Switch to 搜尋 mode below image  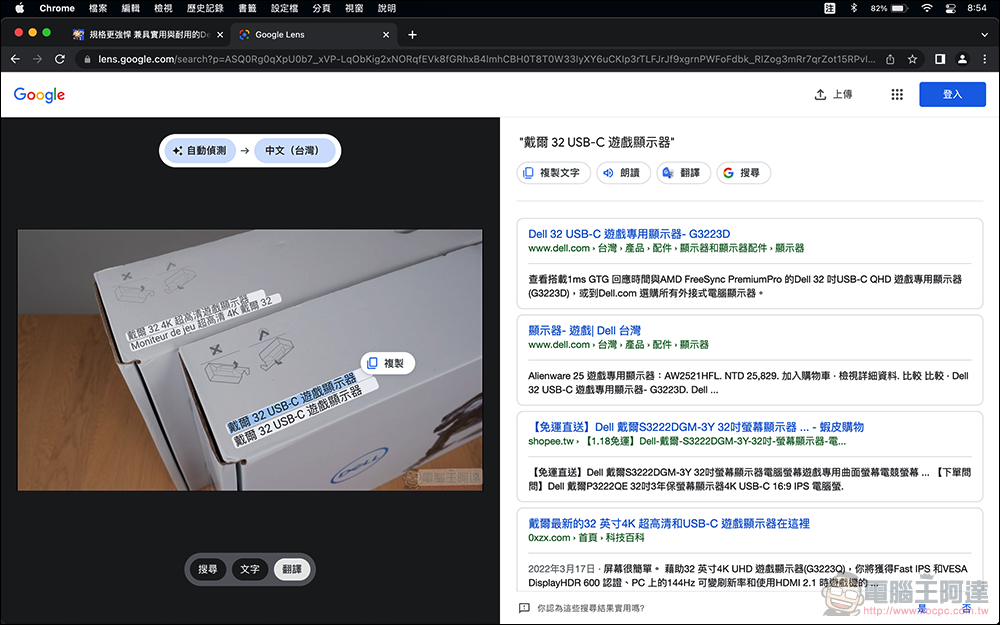pyautogui.click(x=208, y=570)
